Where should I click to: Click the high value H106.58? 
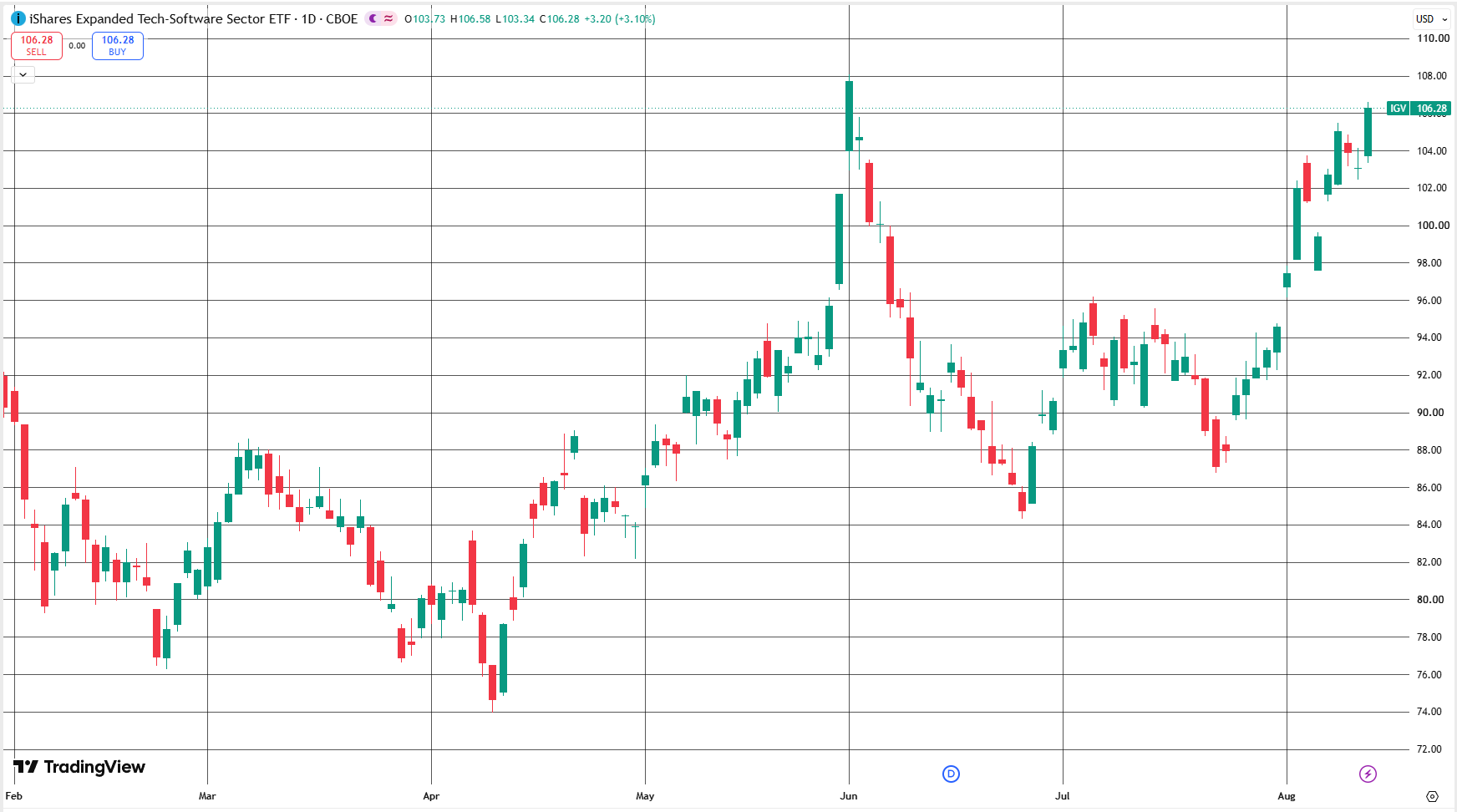click(x=470, y=19)
